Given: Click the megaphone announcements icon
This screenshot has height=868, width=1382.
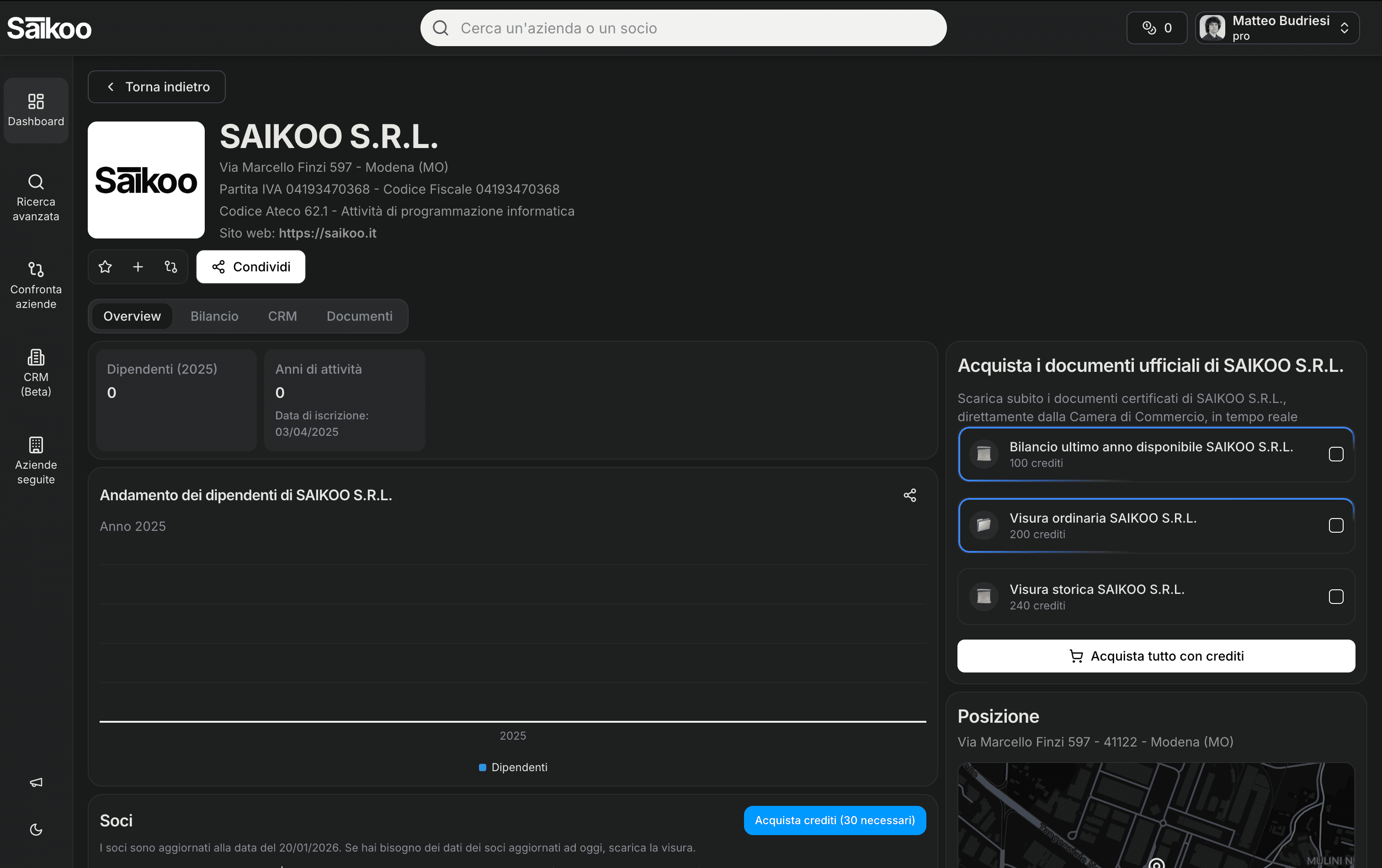Looking at the screenshot, I should 36,783.
